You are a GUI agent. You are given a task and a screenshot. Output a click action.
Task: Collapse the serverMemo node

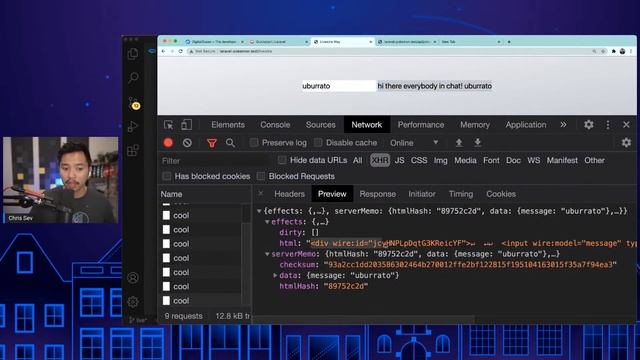(x=267, y=254)
